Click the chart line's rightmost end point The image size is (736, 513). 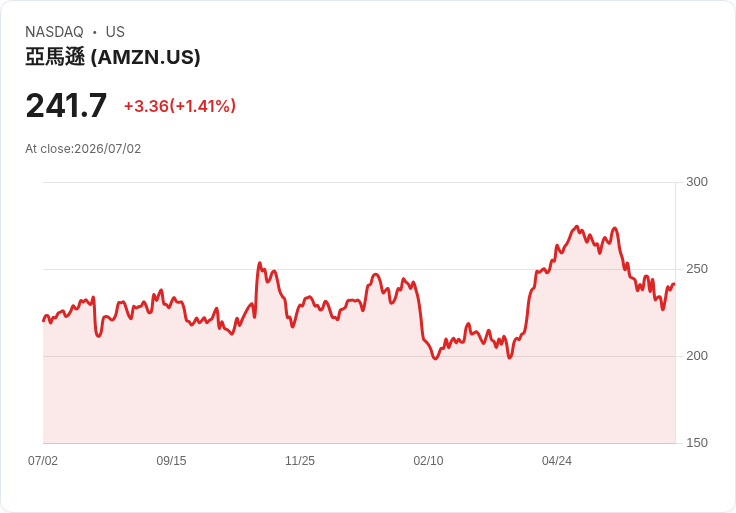(674, 284)
